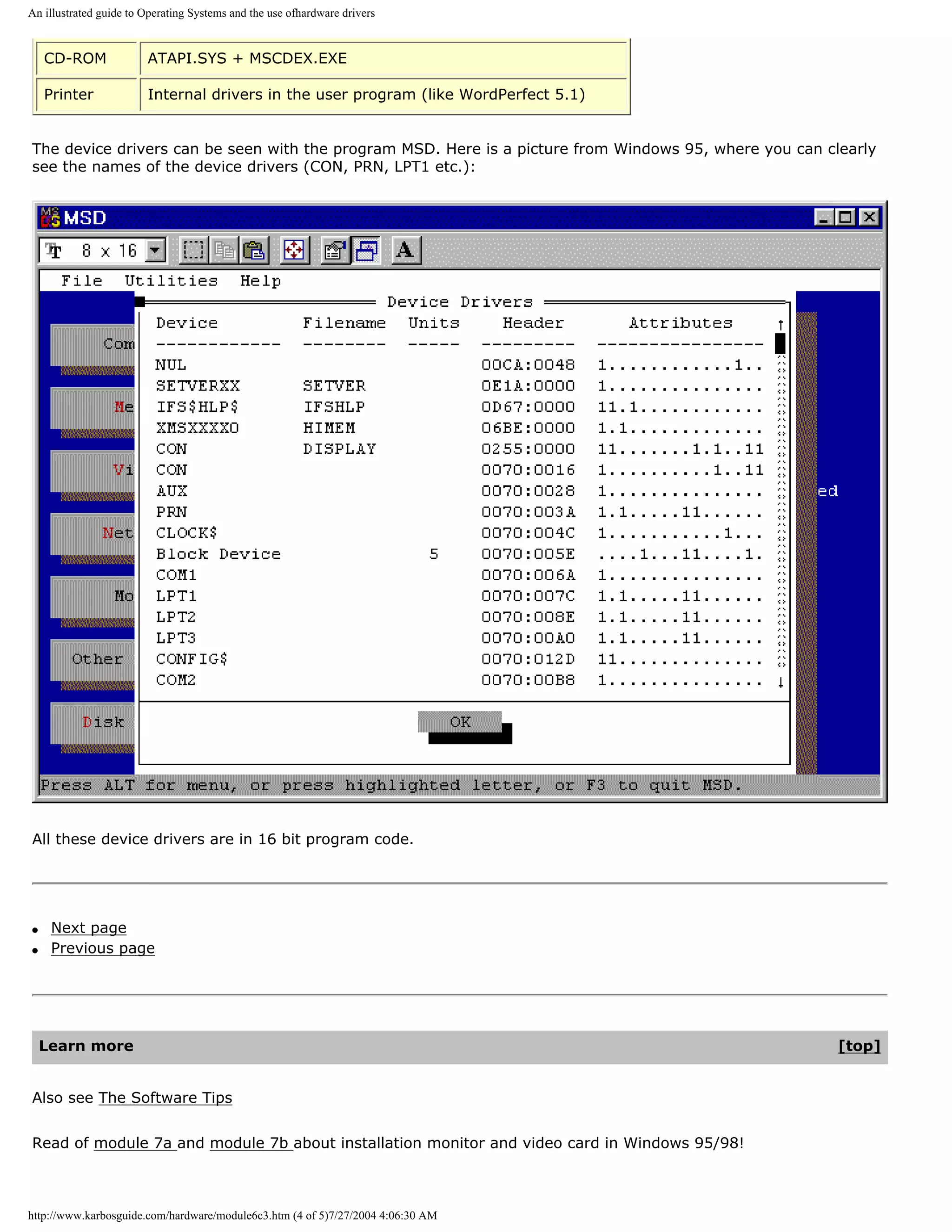Open the module 7a link

point(135,1143)
